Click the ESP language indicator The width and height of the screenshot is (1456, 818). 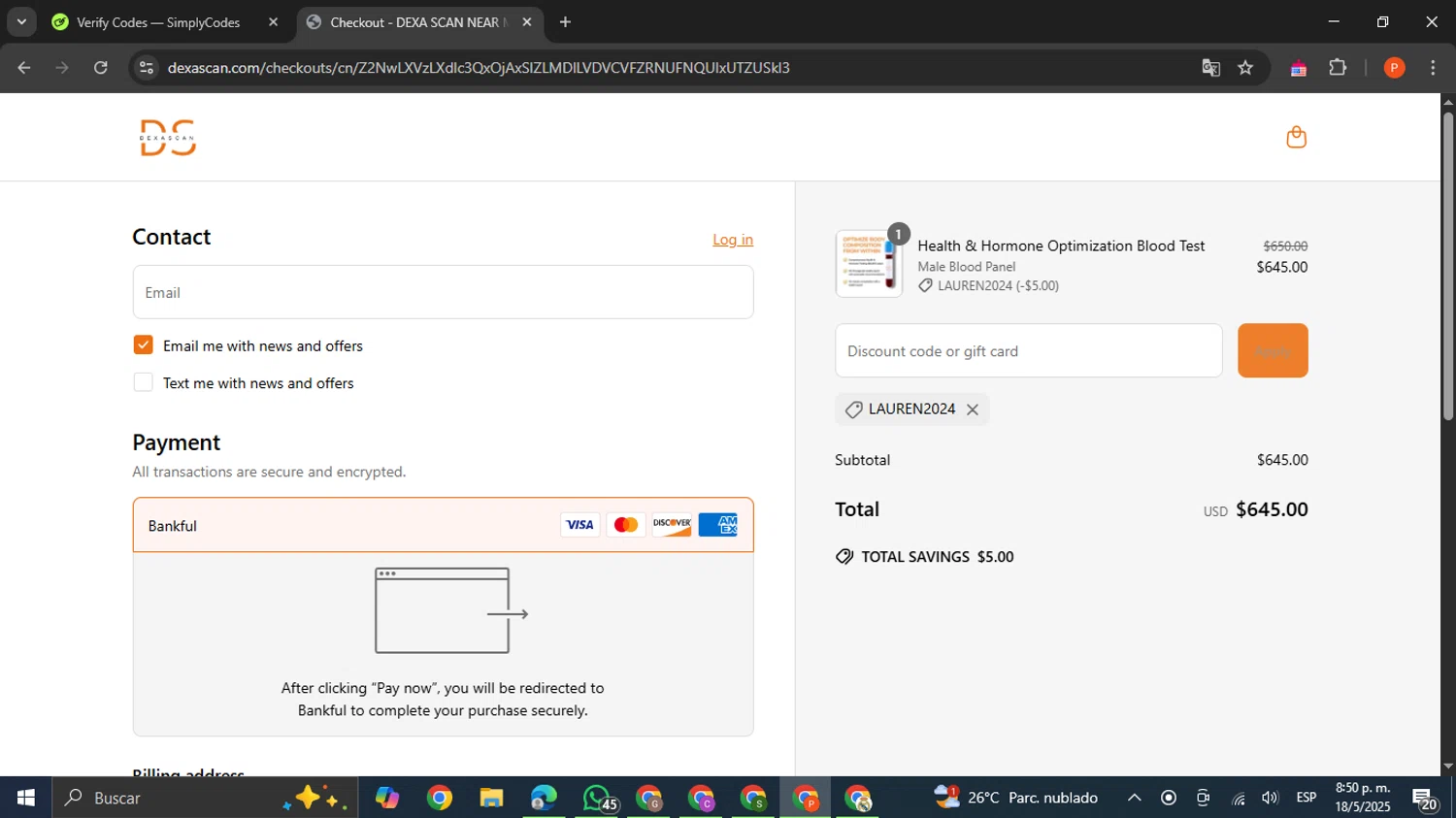1307,798
